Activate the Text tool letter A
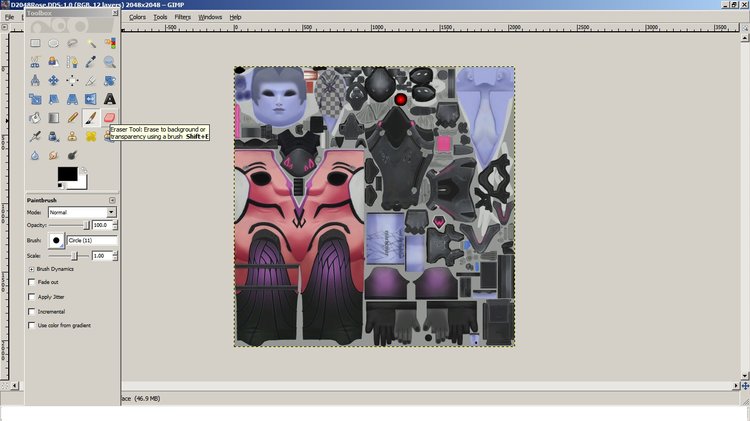The width and height of the screenshot is (750, 421). [110, 100]
